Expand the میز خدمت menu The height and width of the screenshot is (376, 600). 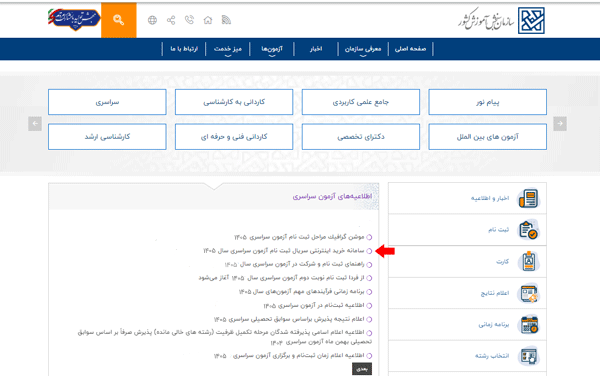[228, 49]
